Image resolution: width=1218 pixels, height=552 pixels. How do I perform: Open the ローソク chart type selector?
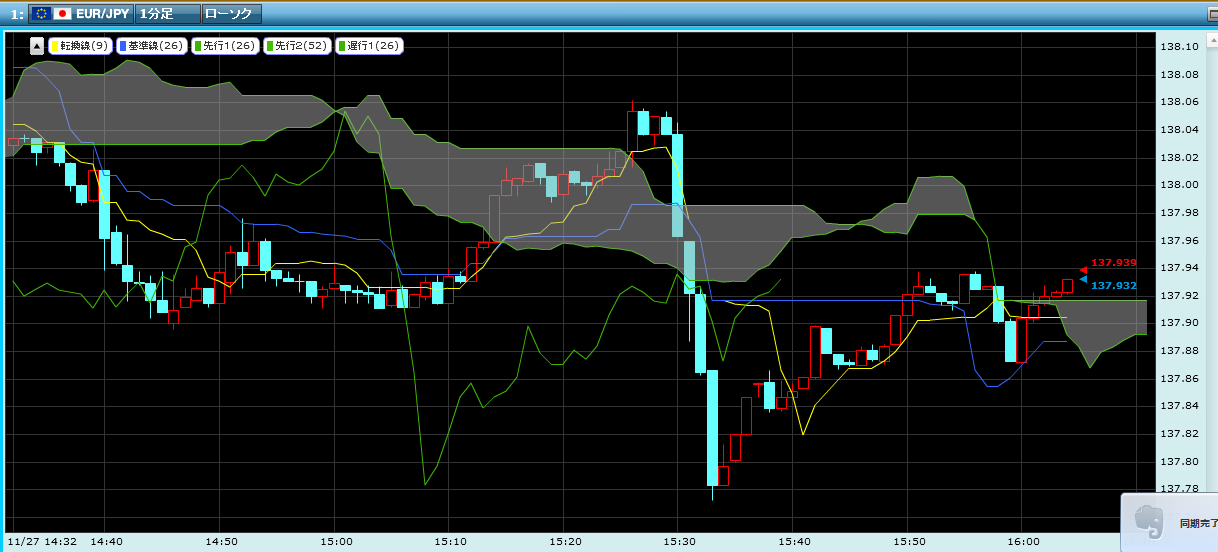click(x=231, y=14)
